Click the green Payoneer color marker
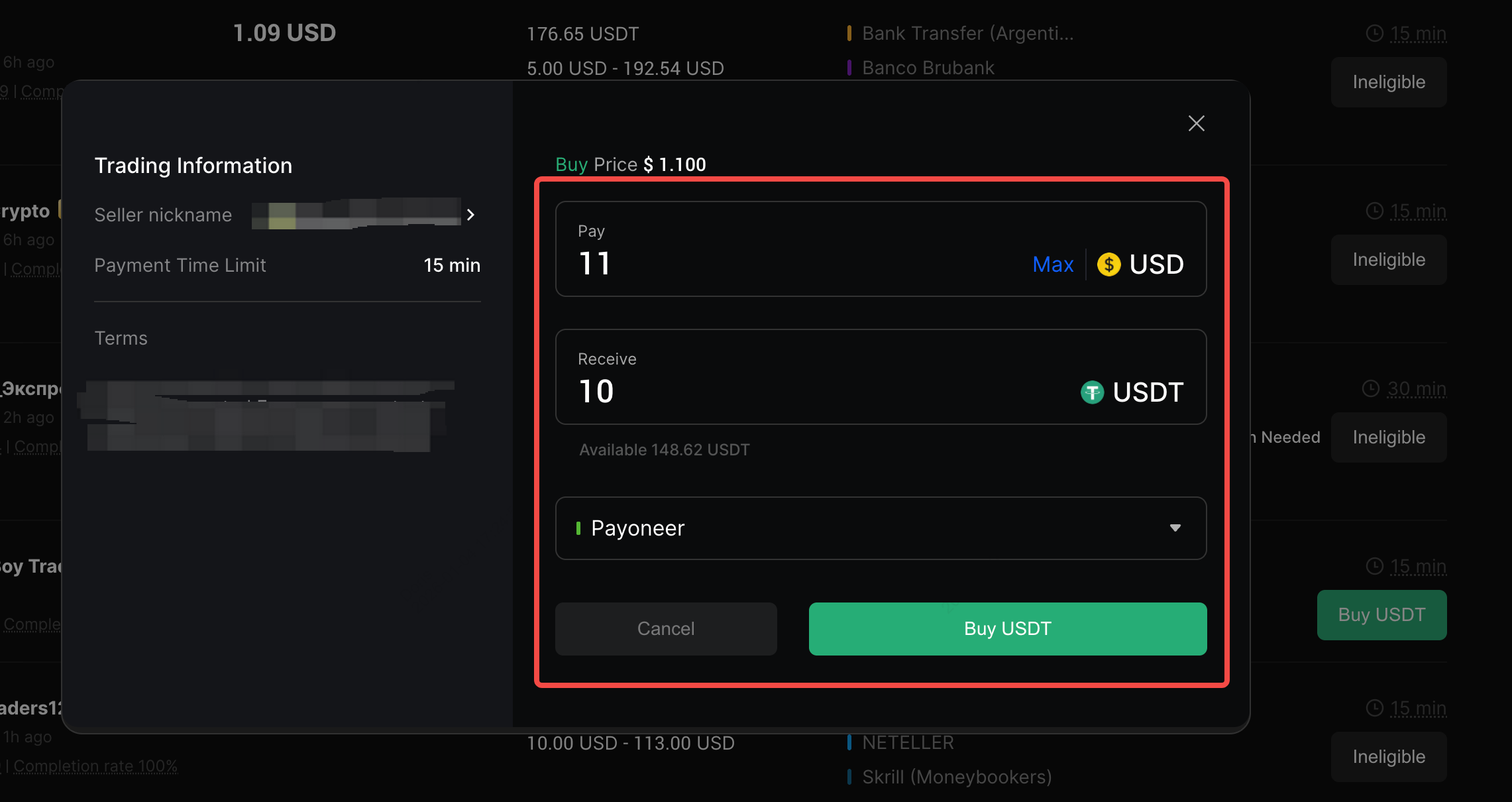1512x802 pixels. tap(578, 528)
